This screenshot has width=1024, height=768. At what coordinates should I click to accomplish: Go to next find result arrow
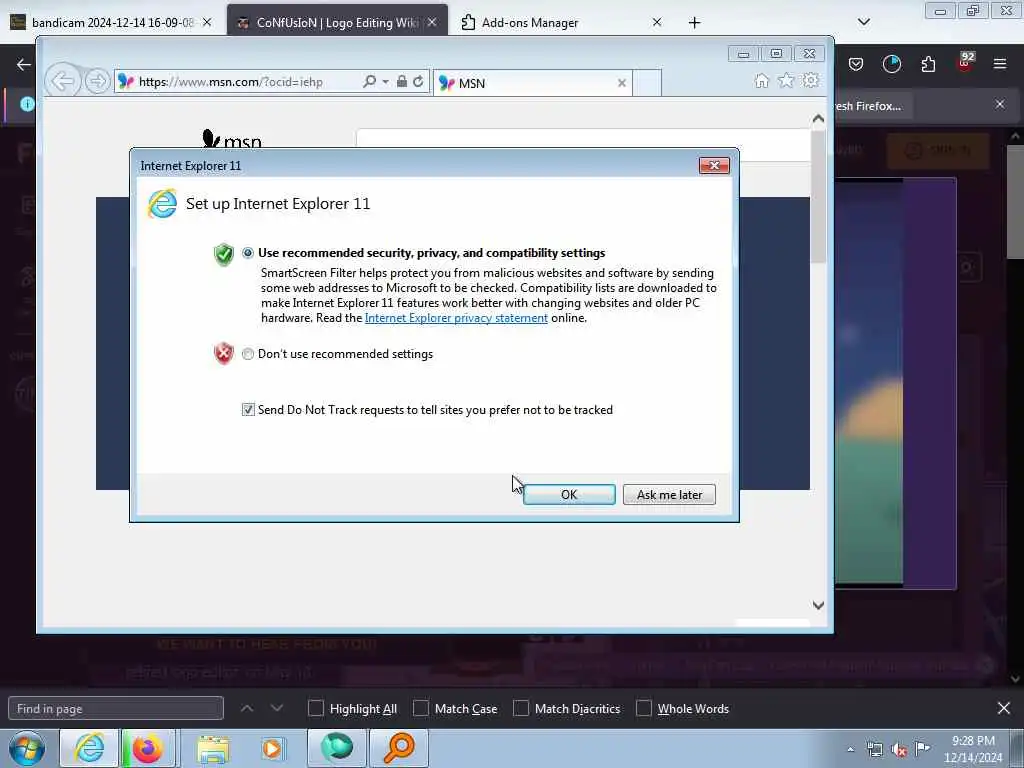[x=277, y=709]
